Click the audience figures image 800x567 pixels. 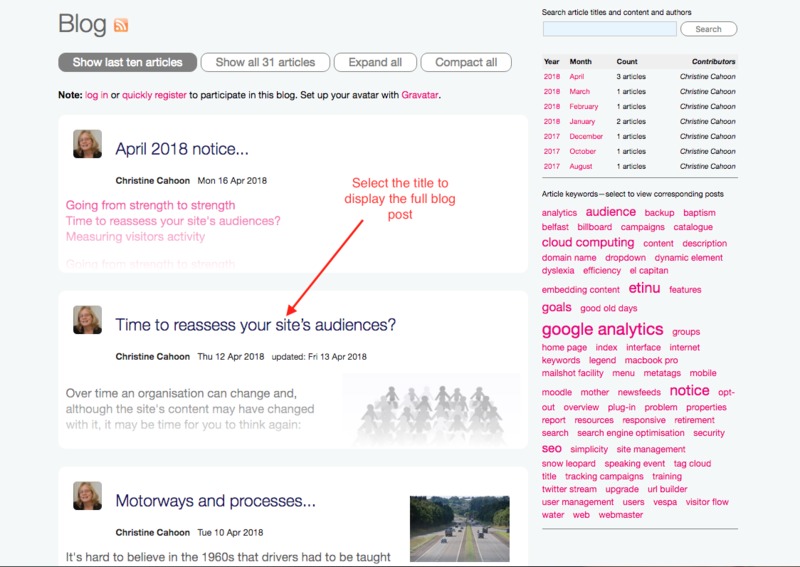(430, 410)
